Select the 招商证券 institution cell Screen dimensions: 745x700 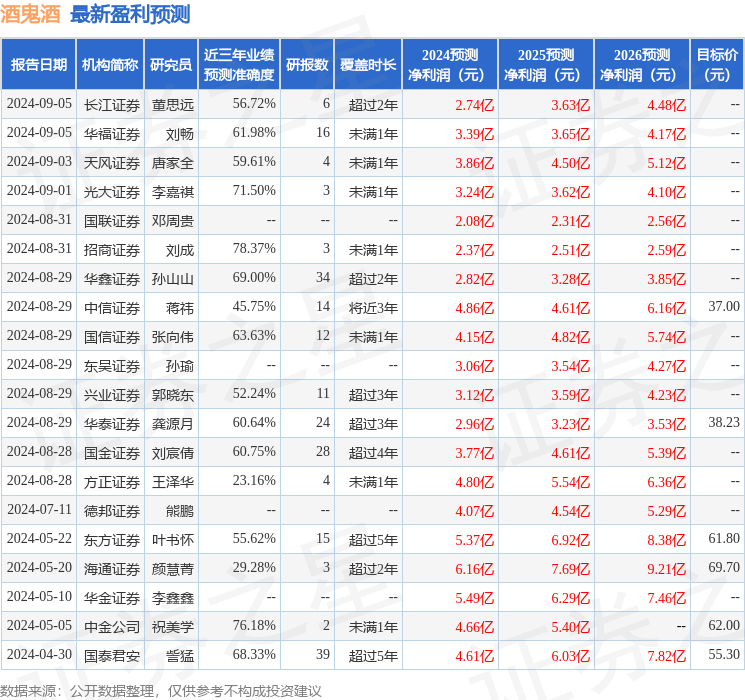(112, 250)
